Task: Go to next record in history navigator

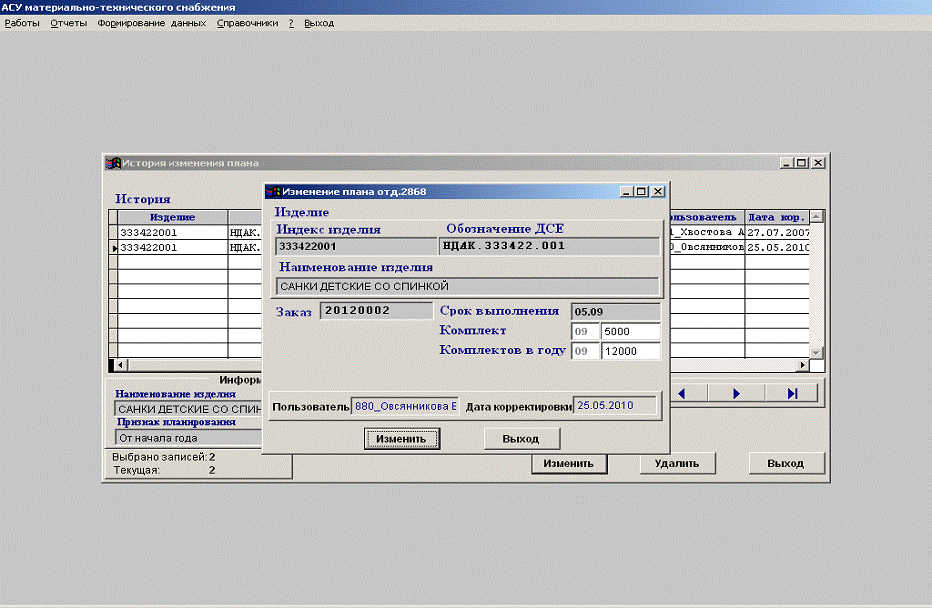Action: pyautogui.click(x=736, y=394)
